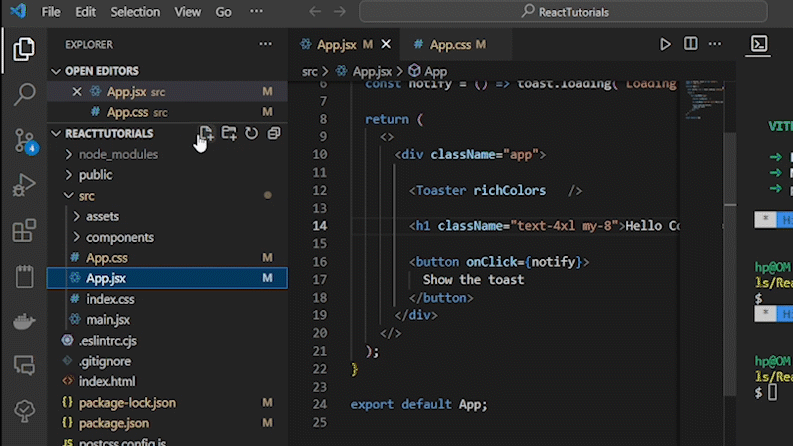Create a new file in ReactTutorials
The height and width of the screenshot is (446, 793).
206,133
